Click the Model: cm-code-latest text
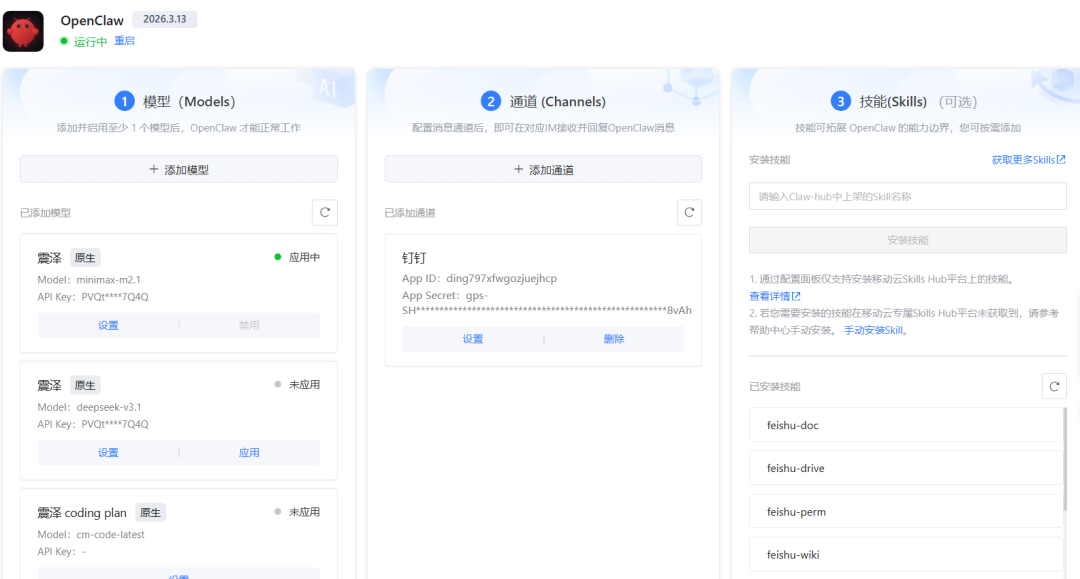The width and height of the screenshot is (1080, 579). (91, 534)
